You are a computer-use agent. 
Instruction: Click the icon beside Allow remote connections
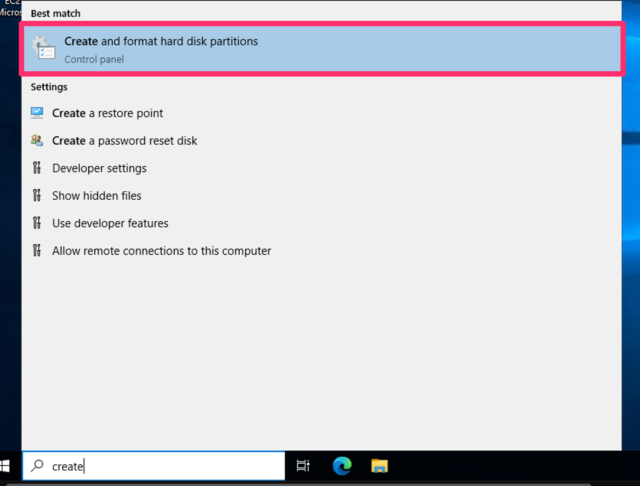(x=37, y=251)
